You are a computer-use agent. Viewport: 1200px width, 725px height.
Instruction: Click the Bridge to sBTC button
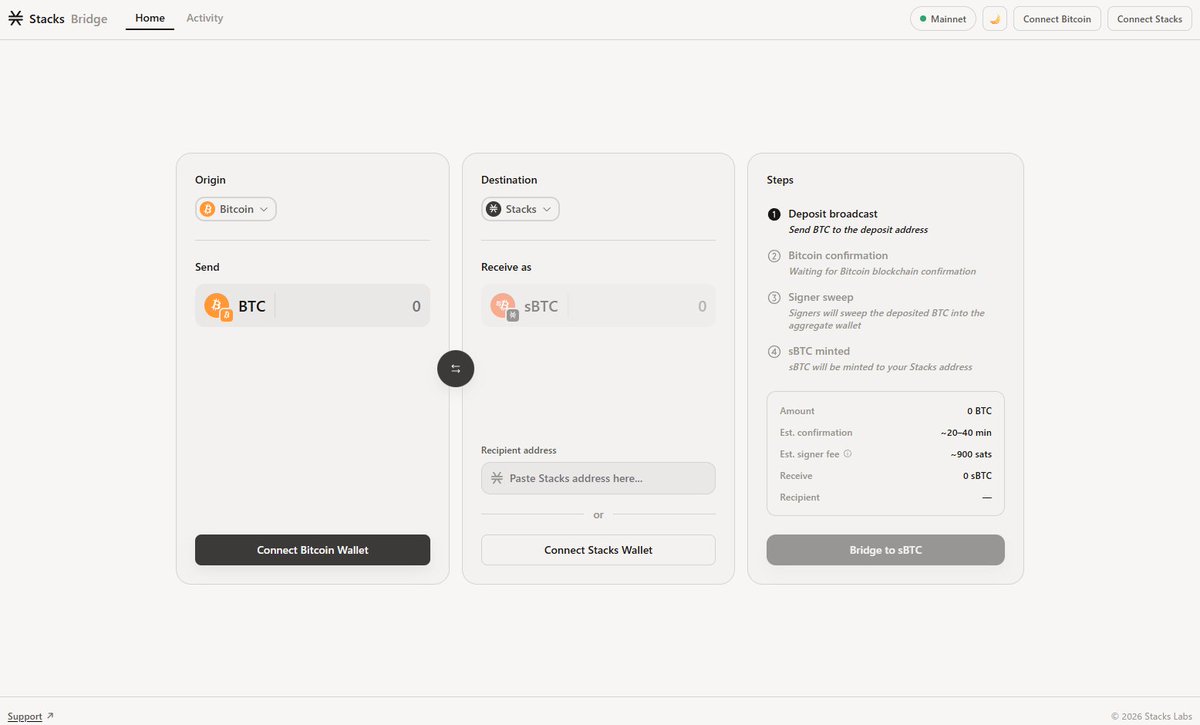click(886, 550)
